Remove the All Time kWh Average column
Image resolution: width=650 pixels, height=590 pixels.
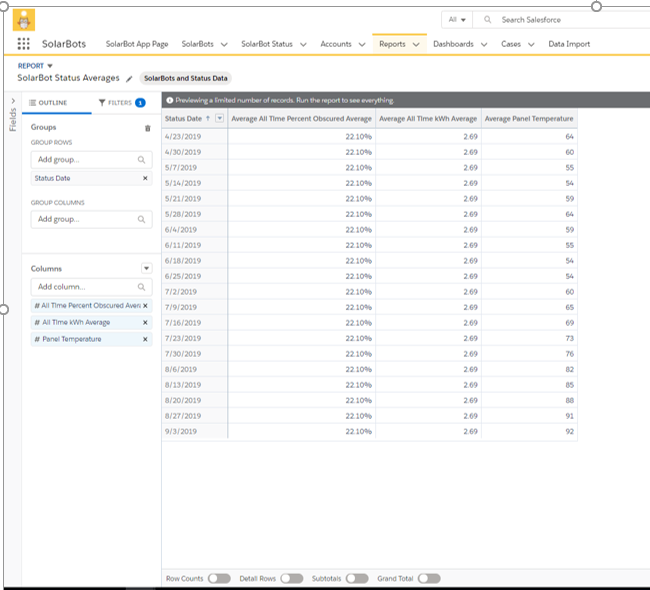pyautogui.click(x=145, y=322)
